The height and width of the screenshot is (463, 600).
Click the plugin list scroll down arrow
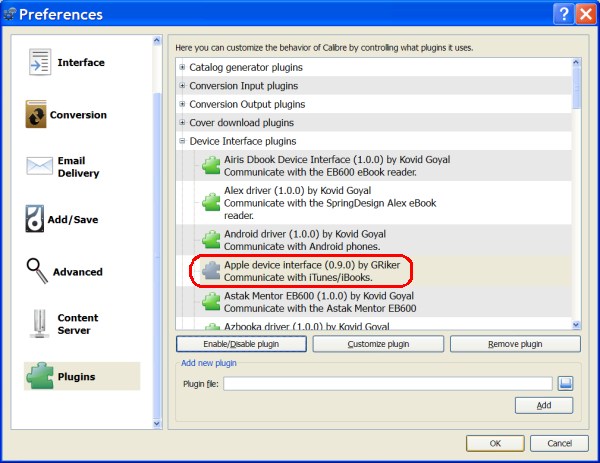coord(576,325)
